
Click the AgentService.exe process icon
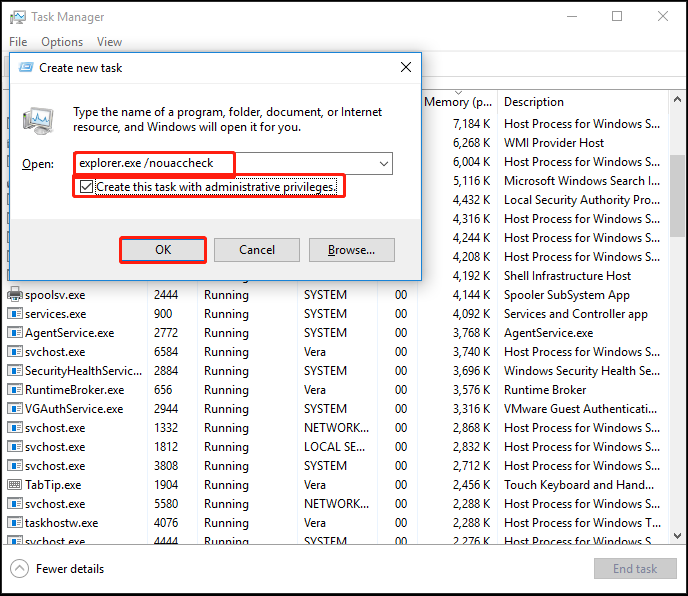pyautogui.click(x=14, y=333)
